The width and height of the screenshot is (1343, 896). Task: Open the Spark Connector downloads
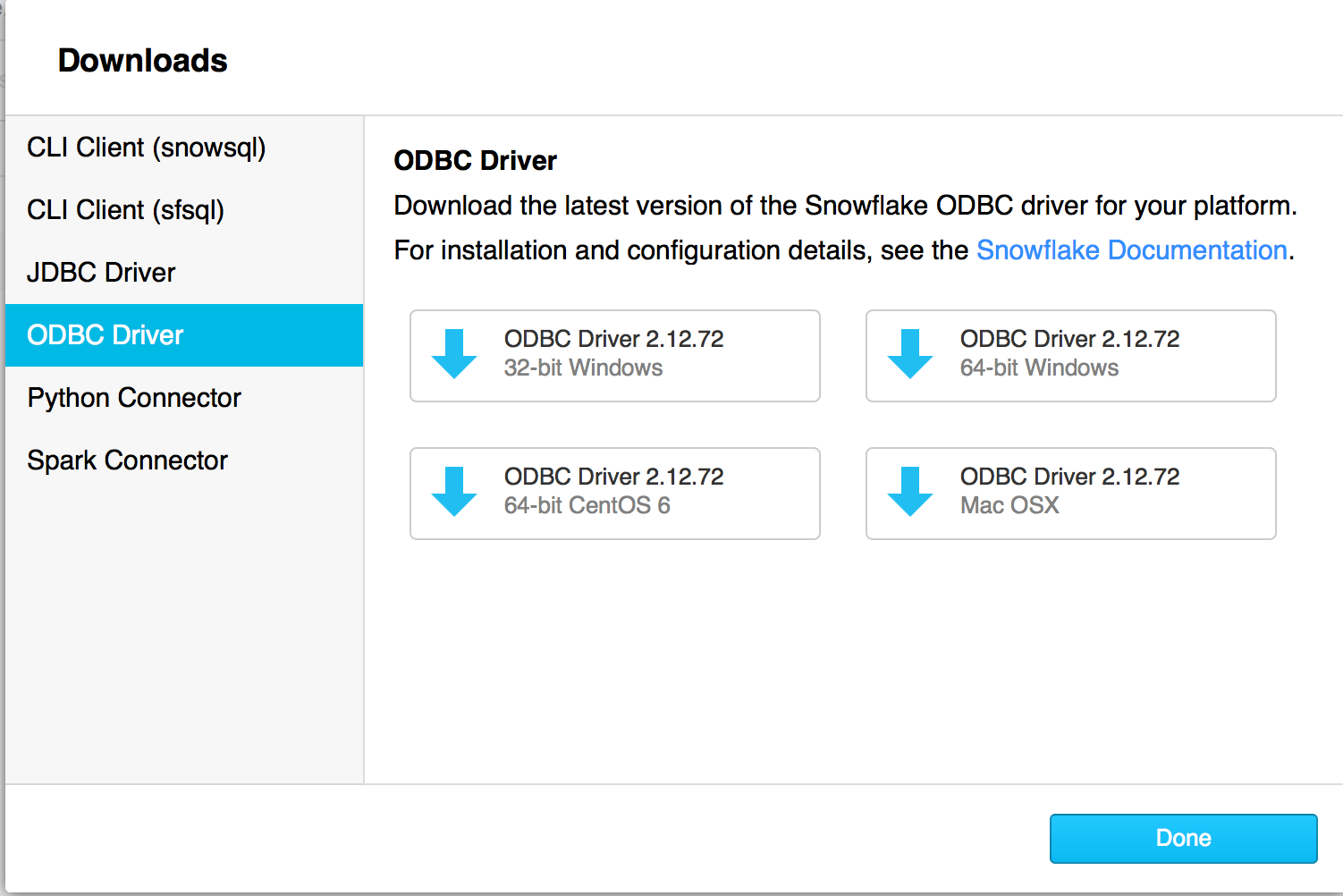point(127,460)
